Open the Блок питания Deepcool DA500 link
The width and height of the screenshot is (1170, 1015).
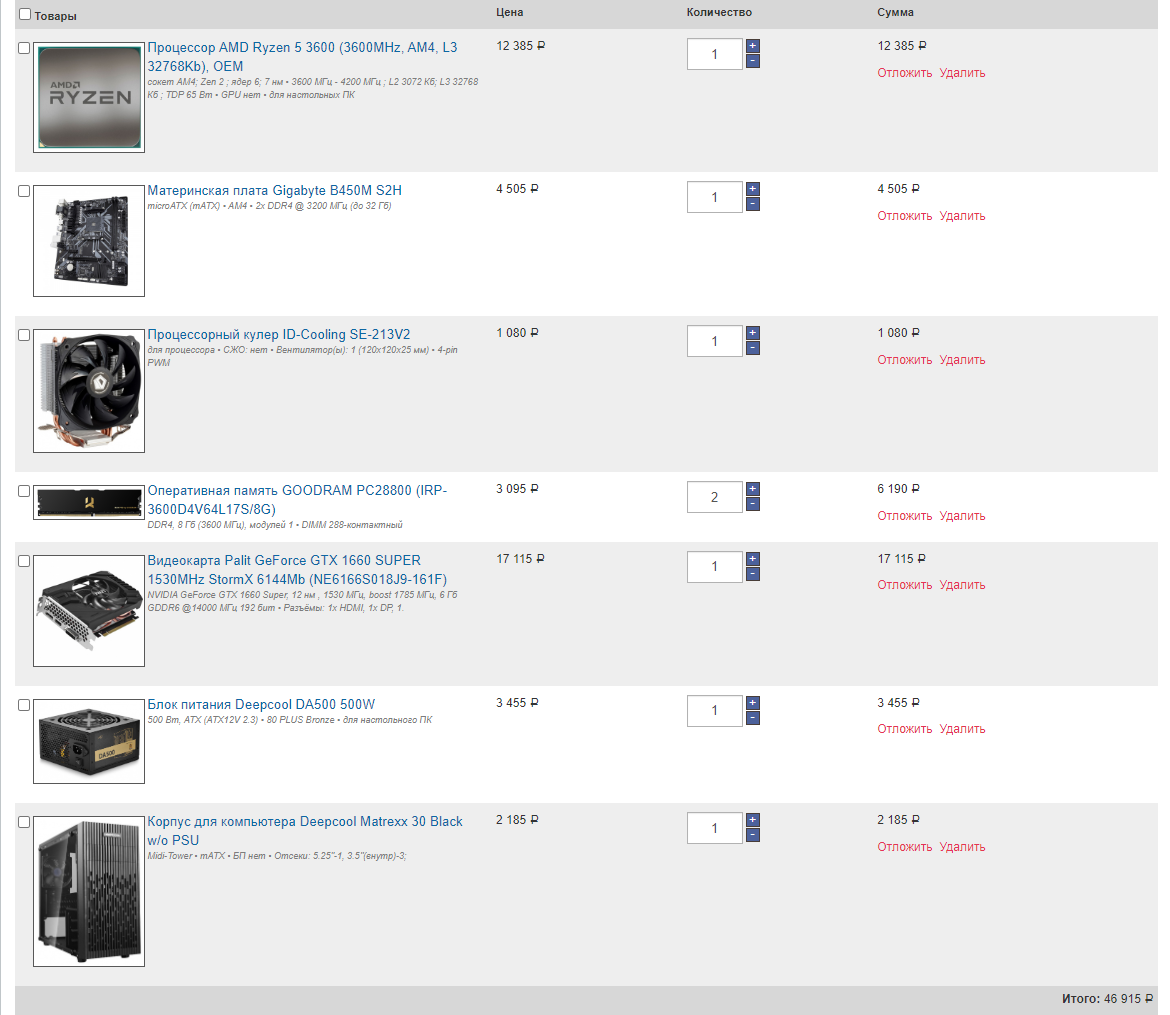pyautogui.click(x=261, y=705)
